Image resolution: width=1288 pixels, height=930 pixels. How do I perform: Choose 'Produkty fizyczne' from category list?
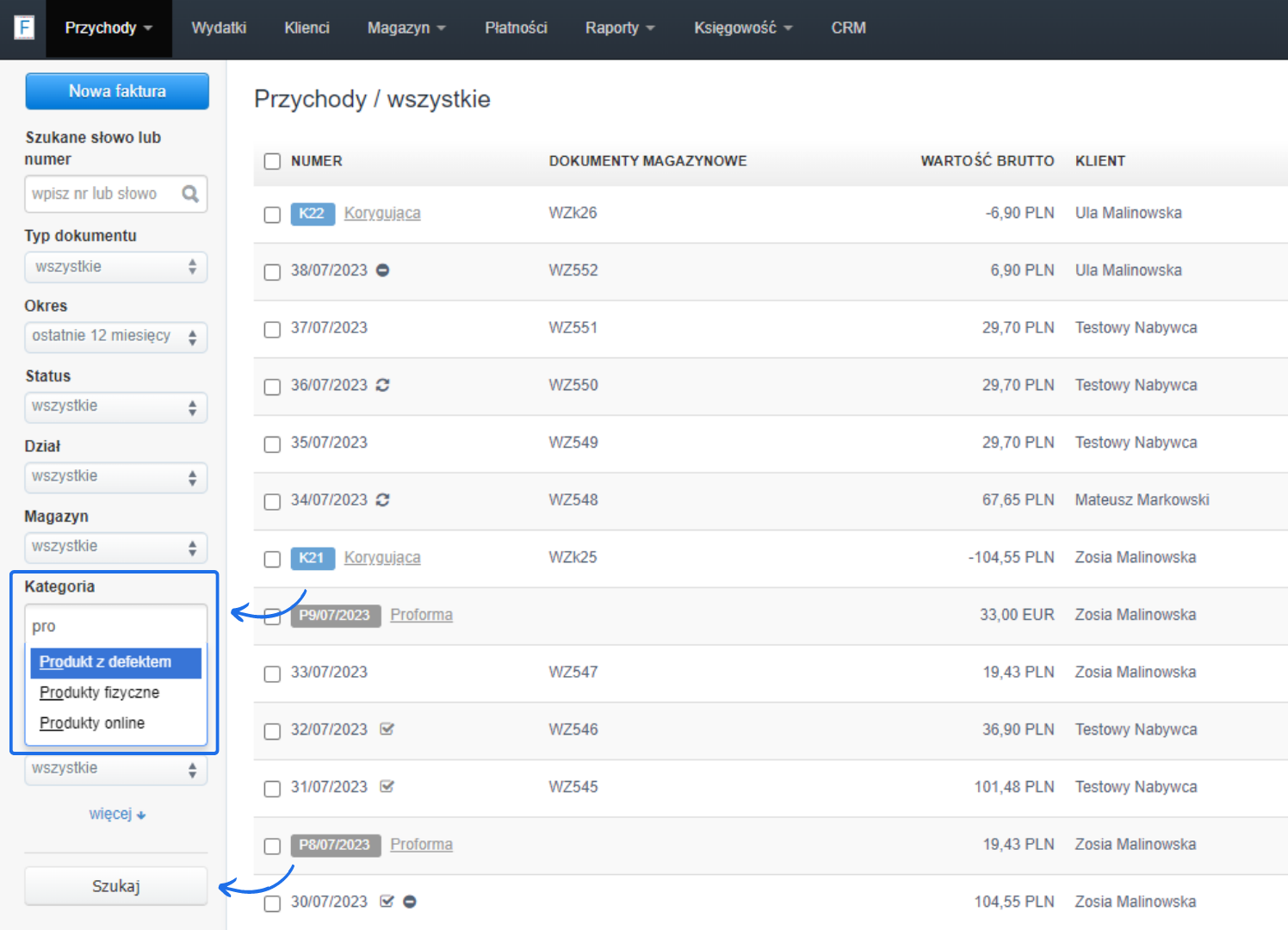(x=99, y=692)
